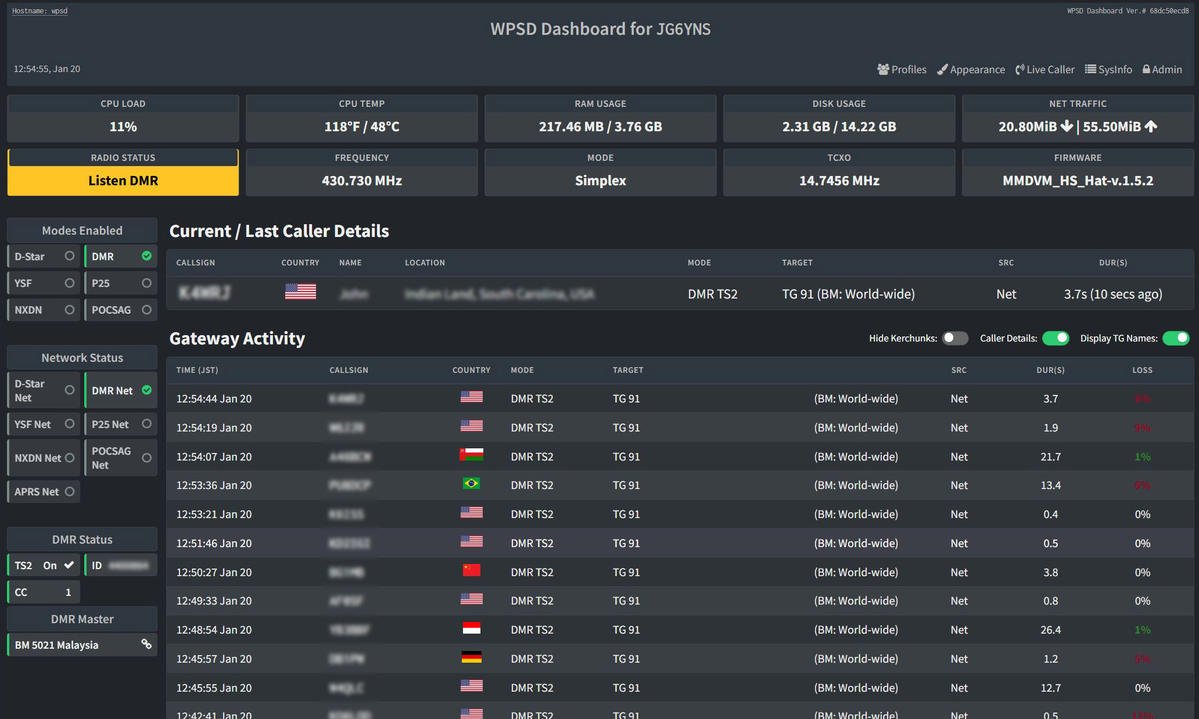Disable the Display TG Names switch
This screenshot has width=1199, height=719.
point(1176,338)
